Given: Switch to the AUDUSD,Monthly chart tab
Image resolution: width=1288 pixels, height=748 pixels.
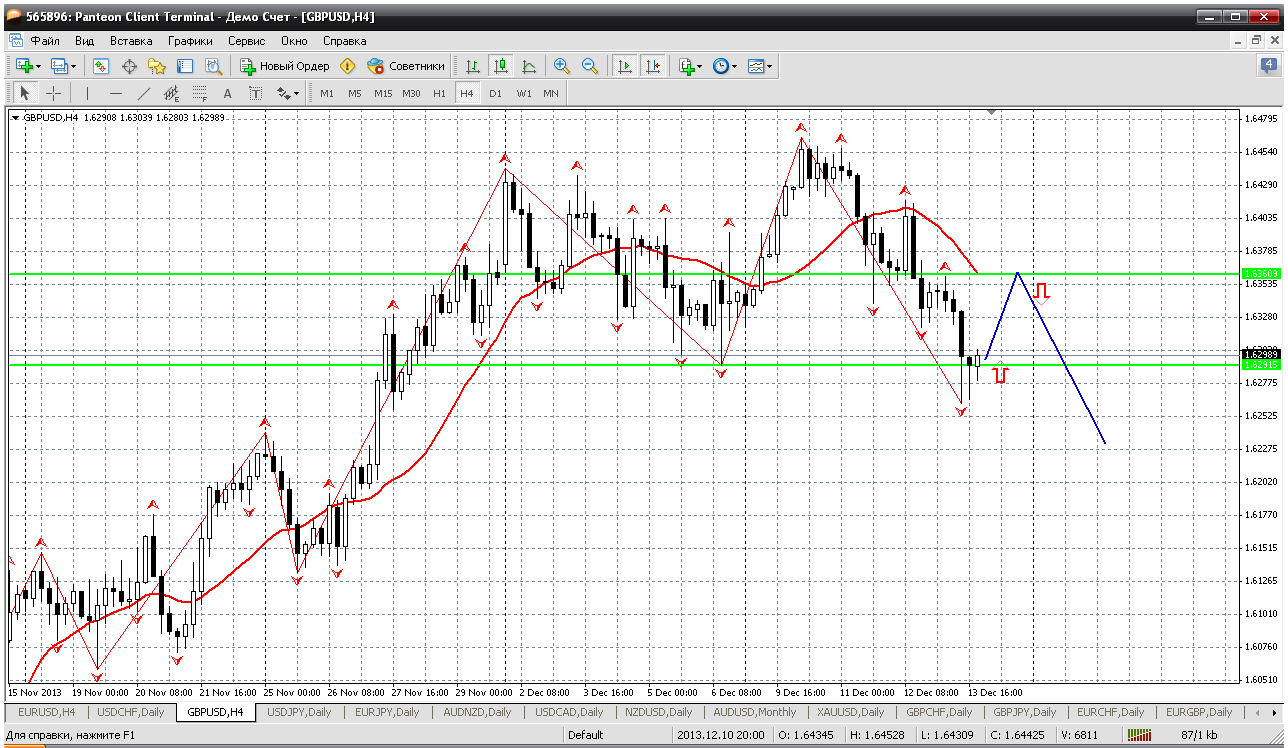Looking at the screenshot, I should point(755,712).
